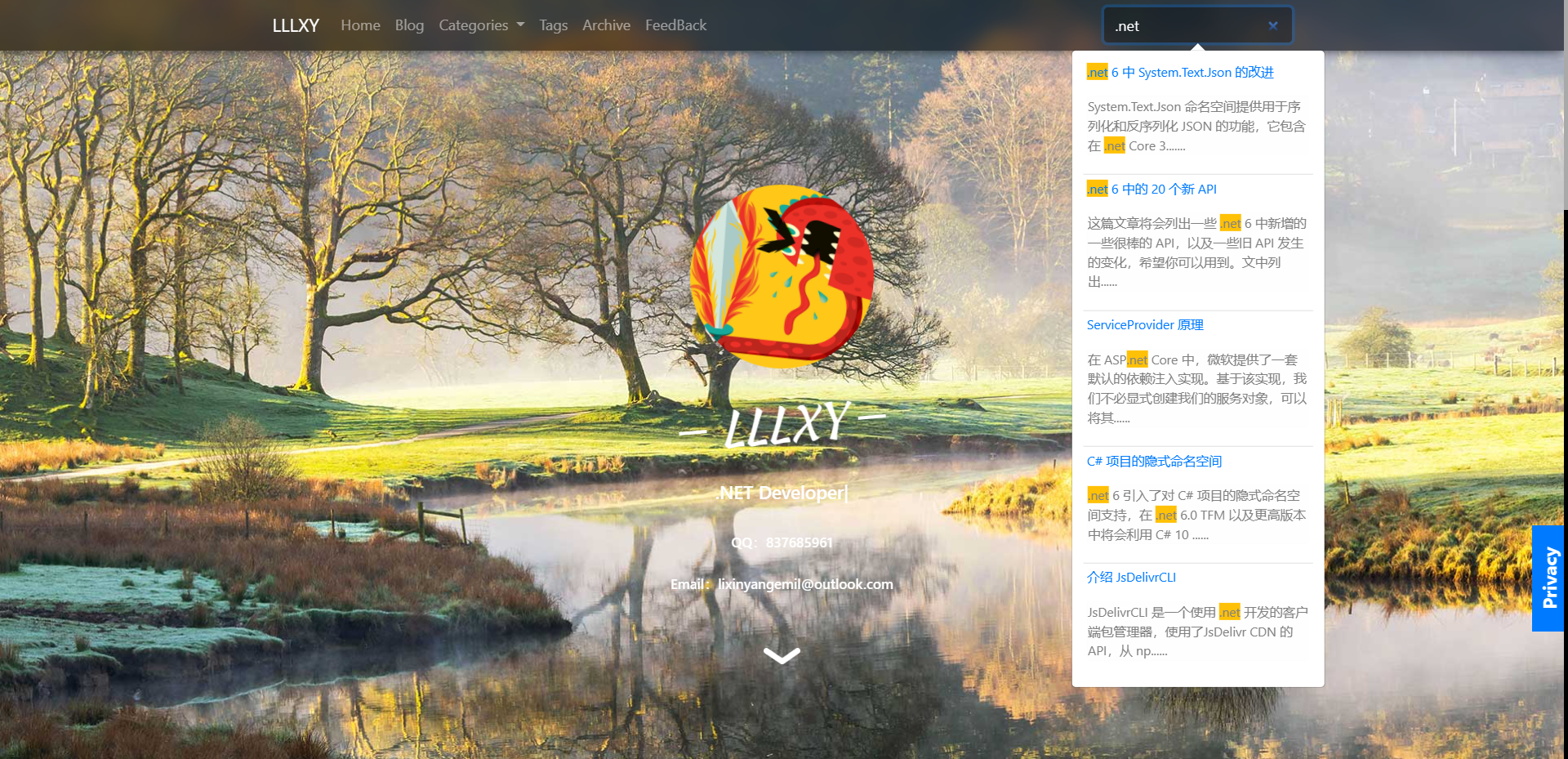Open result '.net 6 中的 20 个新 API'
The width and height of the screenshot is (1568, 759).
(1151, 190)
